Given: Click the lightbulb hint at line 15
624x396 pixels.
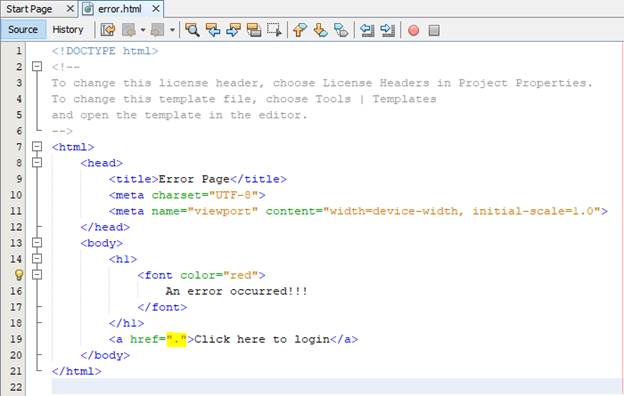Looking at the screenshot, I should click(x=19, y=274).
